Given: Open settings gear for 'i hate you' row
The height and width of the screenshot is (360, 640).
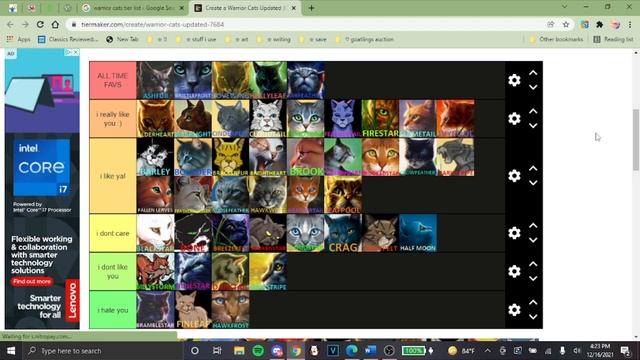Looking at the screenshot, I should (514, 309).
